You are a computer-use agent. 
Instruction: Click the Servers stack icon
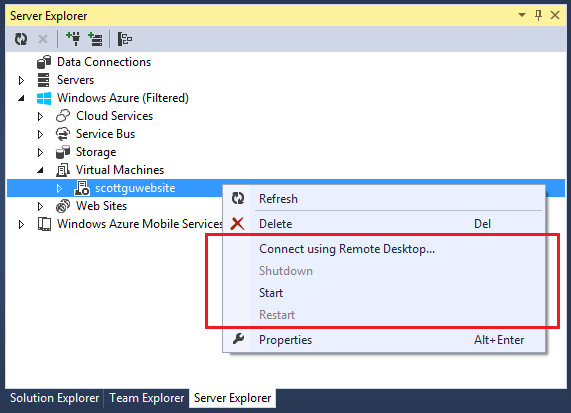point(44,80)
